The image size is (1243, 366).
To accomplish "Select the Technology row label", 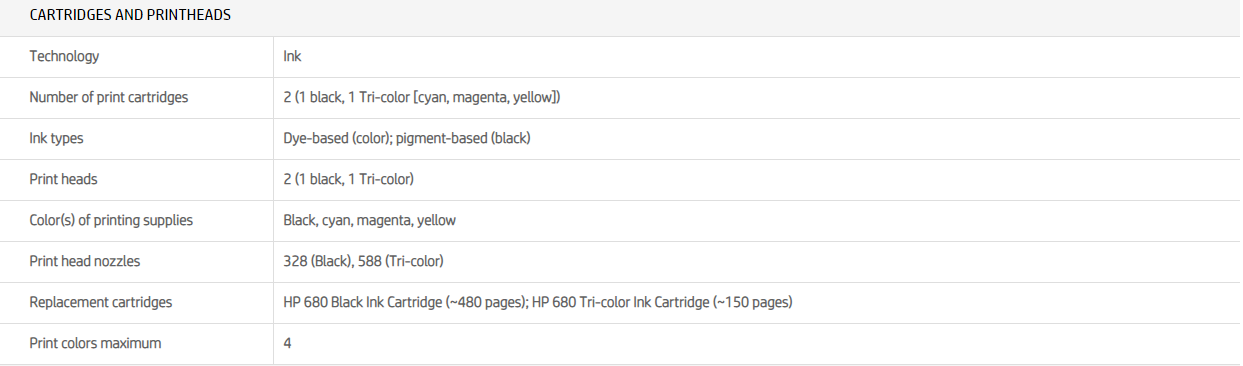I will (x=64, y=56).
